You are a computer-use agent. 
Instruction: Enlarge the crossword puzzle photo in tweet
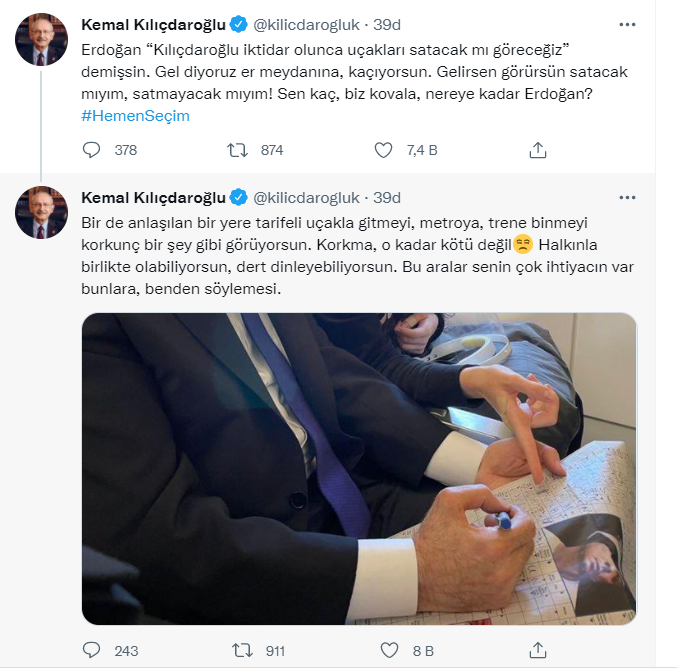coord(359,469)
